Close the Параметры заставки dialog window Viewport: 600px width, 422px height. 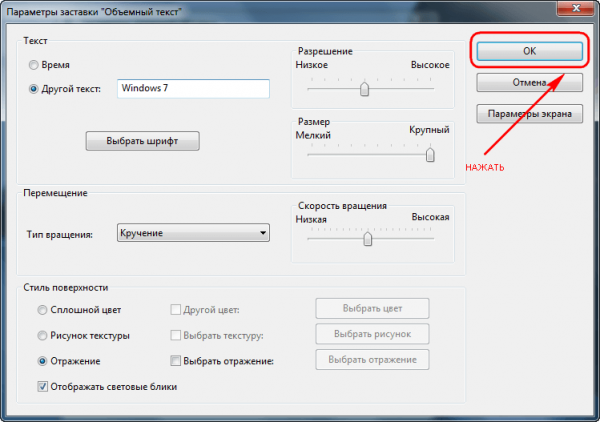tap(575, 8)
